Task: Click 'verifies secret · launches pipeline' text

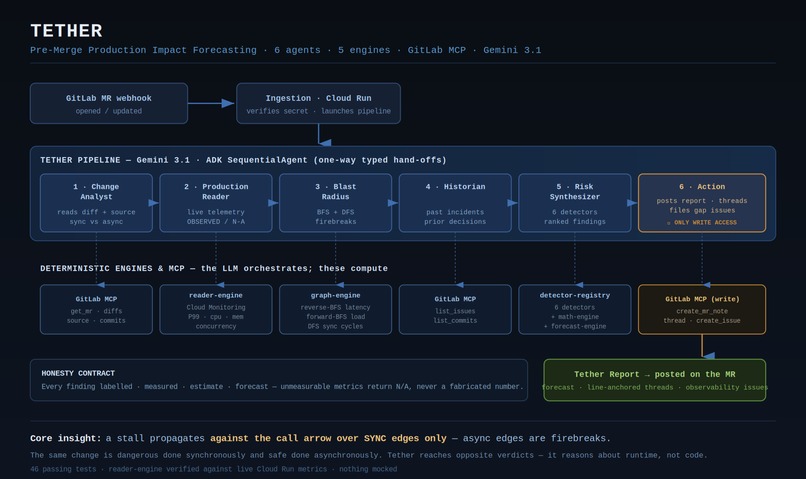Action: coord(318,111)
